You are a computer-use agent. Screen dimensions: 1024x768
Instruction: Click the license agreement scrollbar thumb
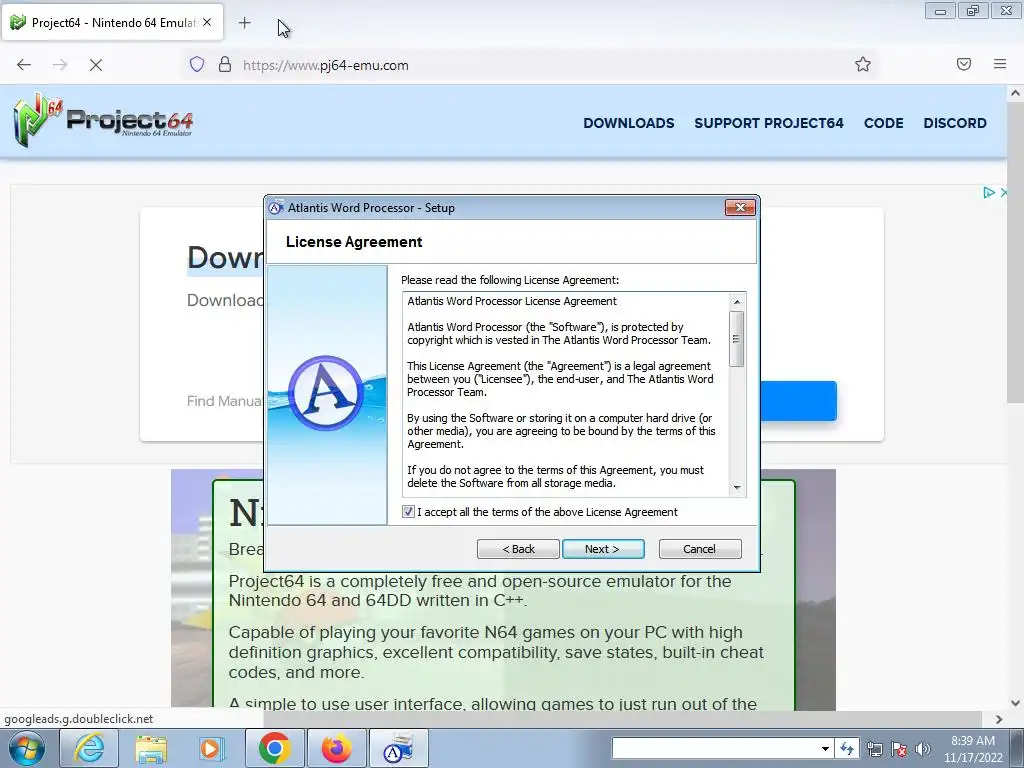tap(737, 339)
